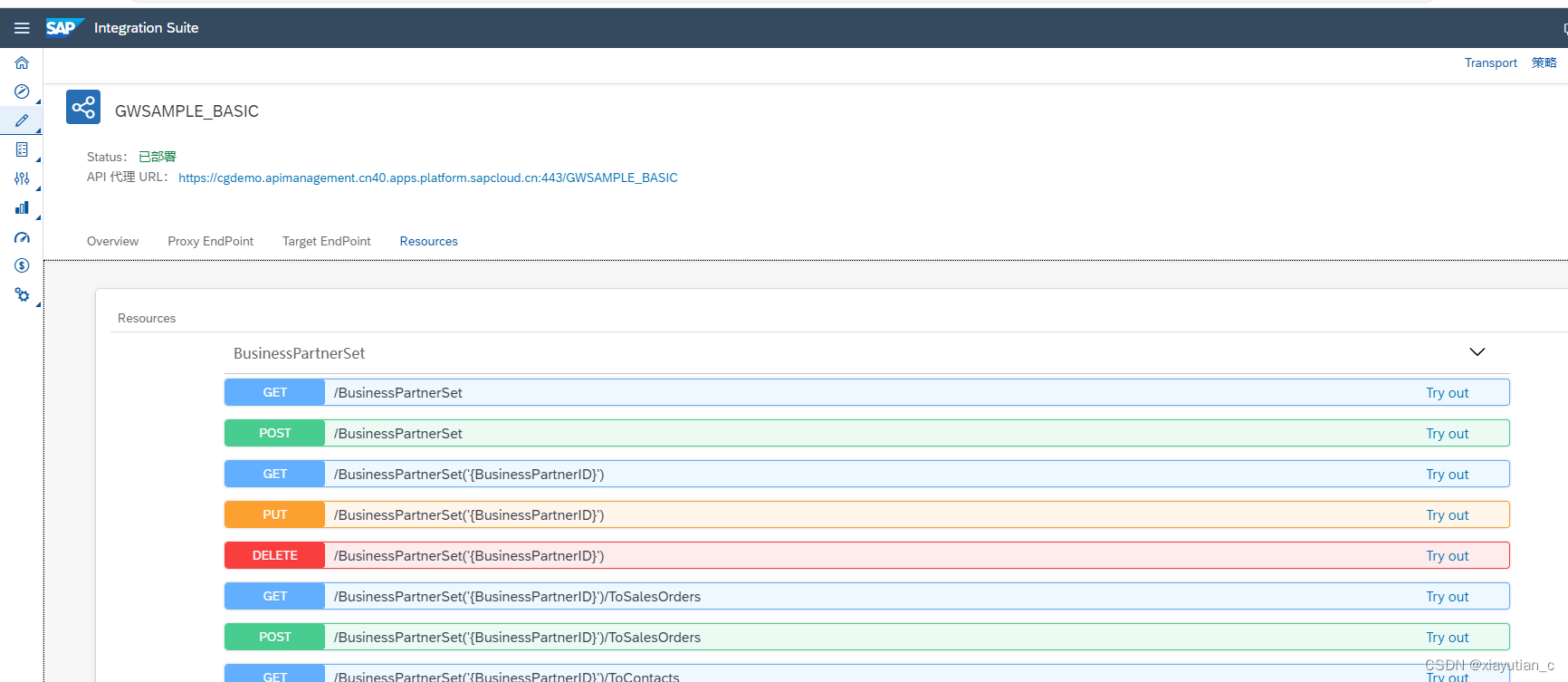
Task: Open the hamburger navigation menu
Action: click(22, 28)
